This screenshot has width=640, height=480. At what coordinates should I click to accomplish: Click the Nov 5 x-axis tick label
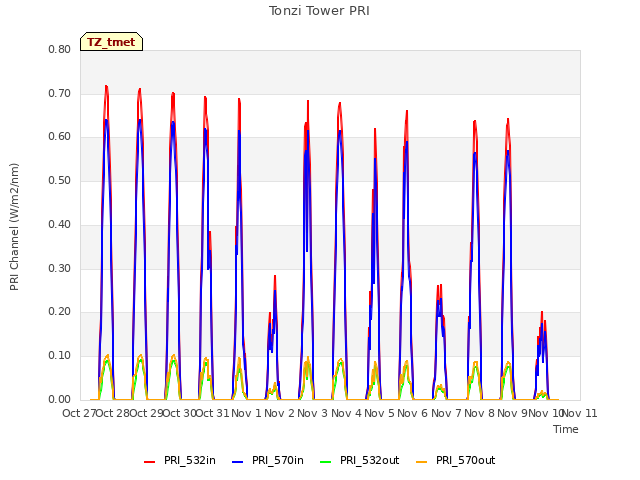380,413
